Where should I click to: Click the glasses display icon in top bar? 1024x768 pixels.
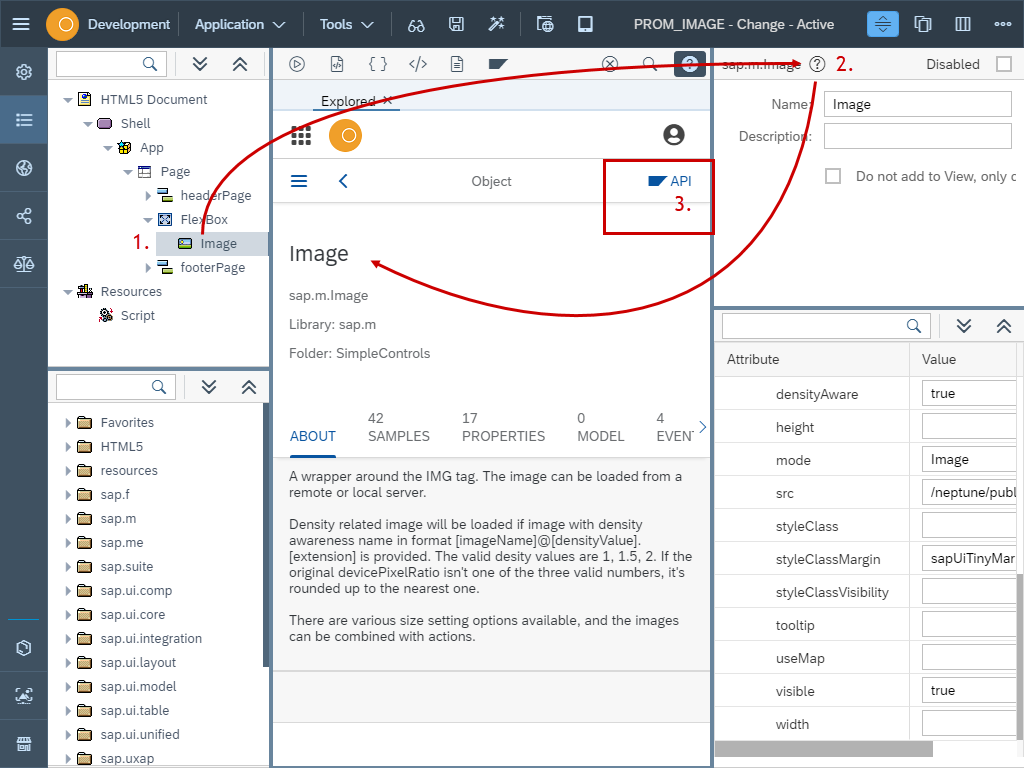[417, 24]
